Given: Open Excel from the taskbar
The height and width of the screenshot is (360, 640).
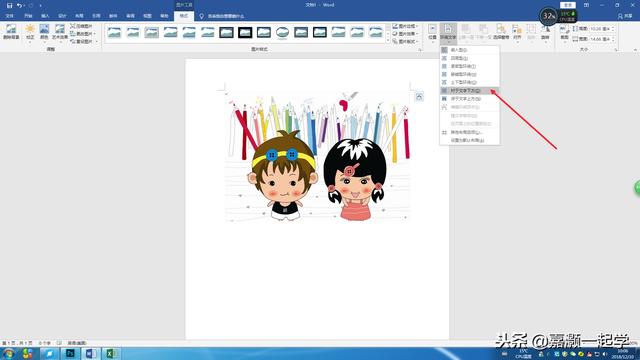Looking at the screenshot, I should 110,353.
